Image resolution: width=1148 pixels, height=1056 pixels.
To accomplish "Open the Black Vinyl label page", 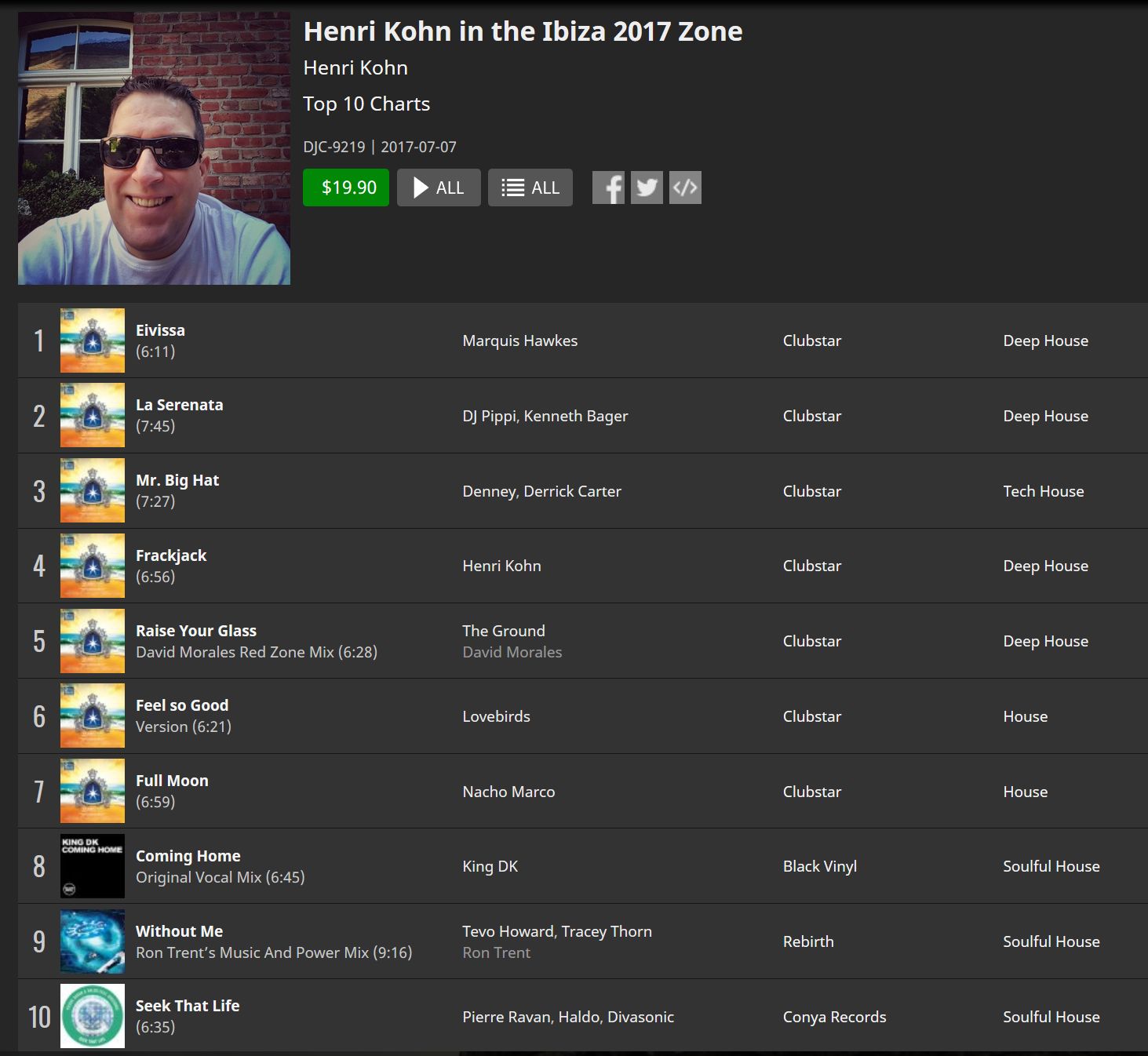I will (819, 866).
